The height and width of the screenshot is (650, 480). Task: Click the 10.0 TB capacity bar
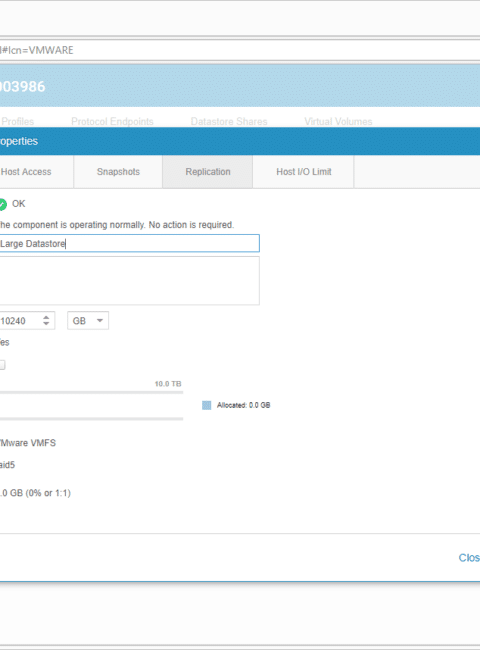coord(91,392)
